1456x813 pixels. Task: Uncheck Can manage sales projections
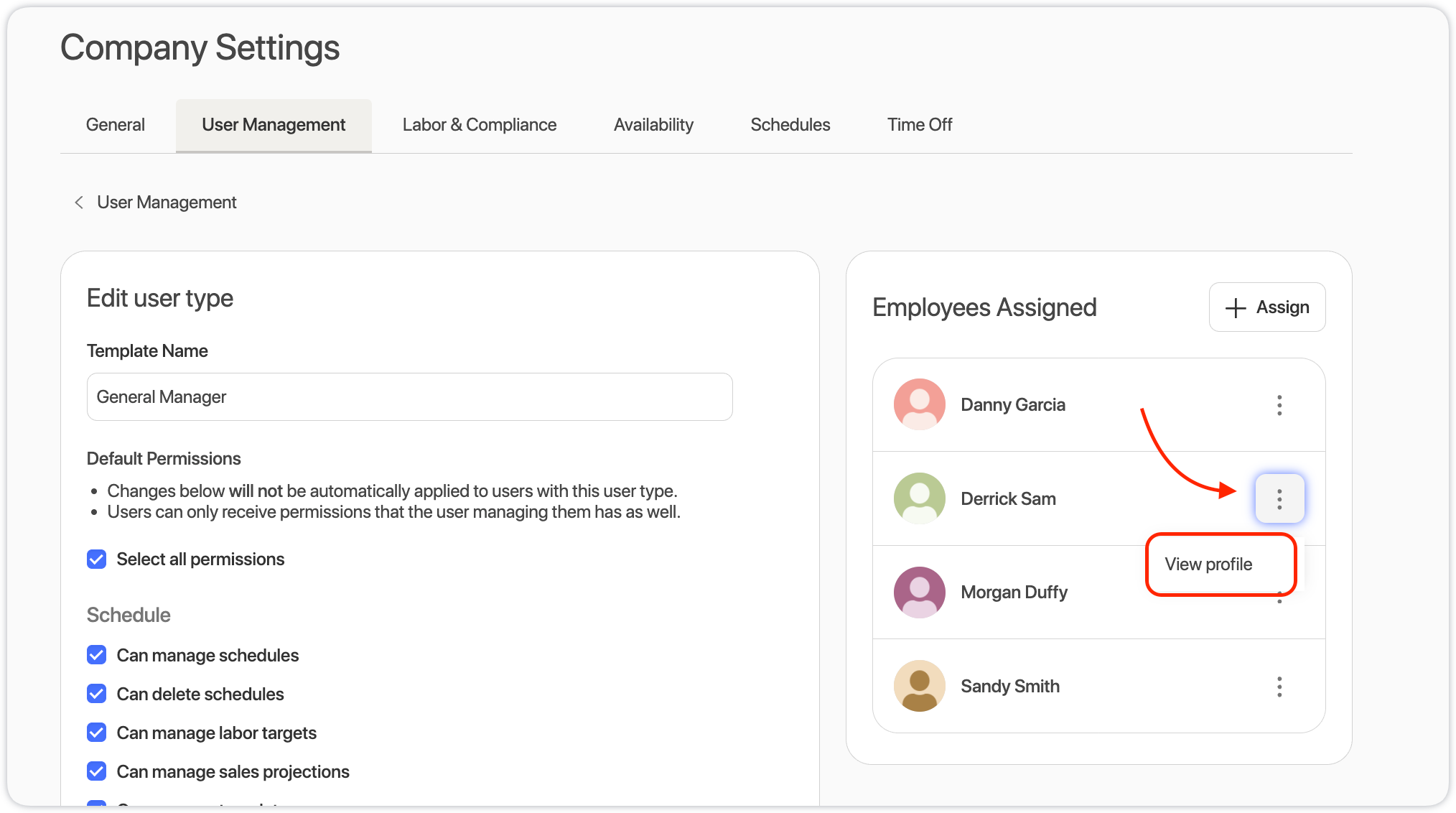97,771
